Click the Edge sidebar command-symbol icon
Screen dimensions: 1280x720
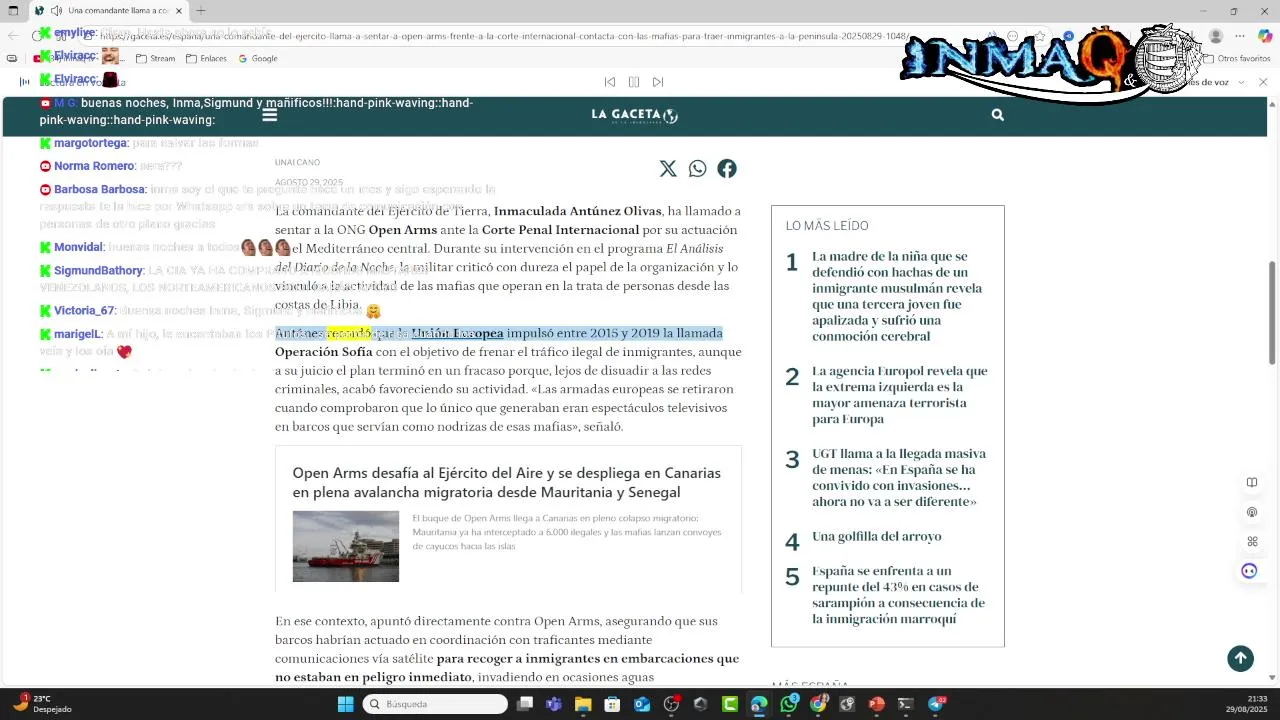pyautogui.click(x=1252, y=541)
